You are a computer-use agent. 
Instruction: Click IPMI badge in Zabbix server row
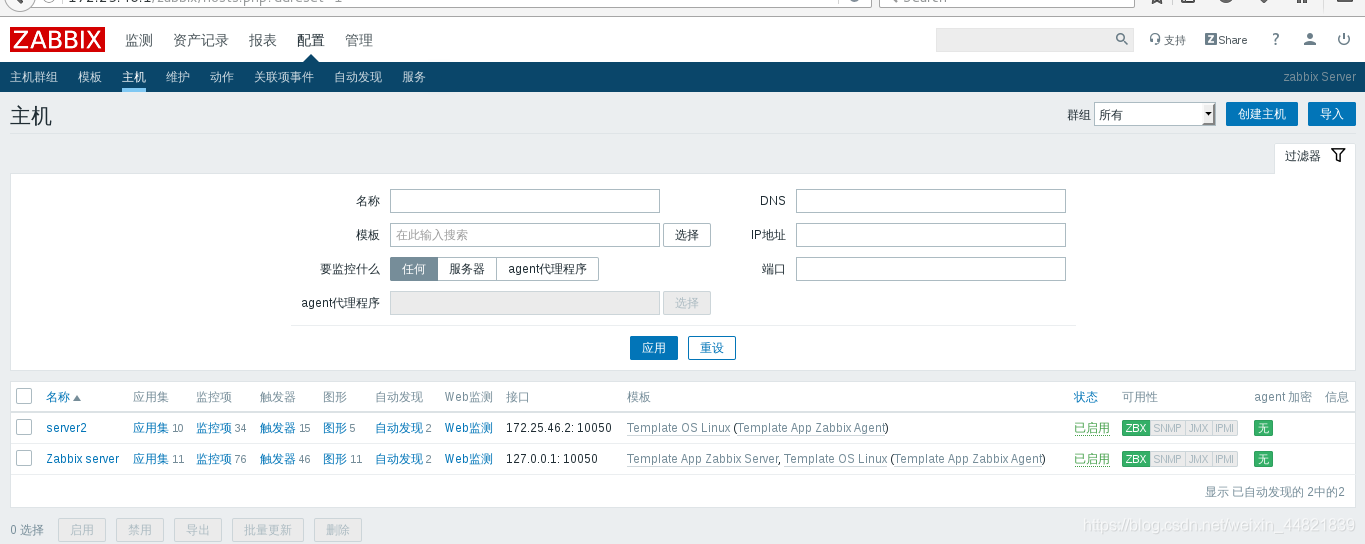click(1225, 459)
